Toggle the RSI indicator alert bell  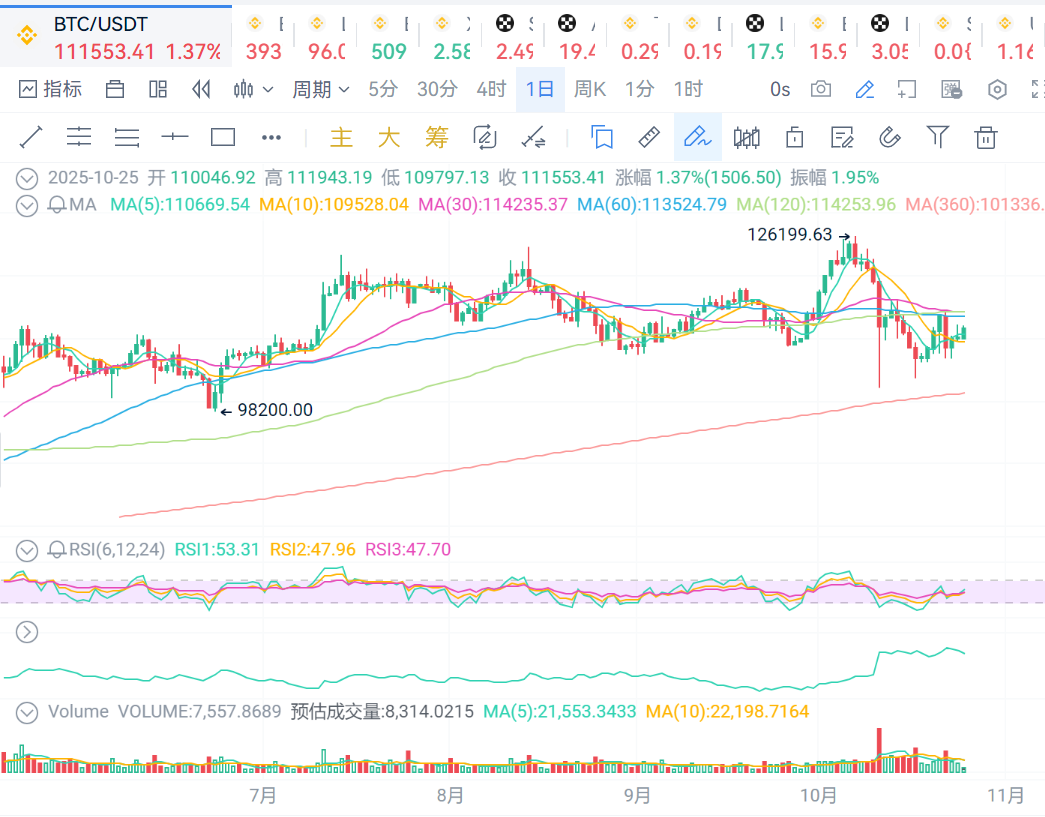pyautogui.click(x=57, y=549)
